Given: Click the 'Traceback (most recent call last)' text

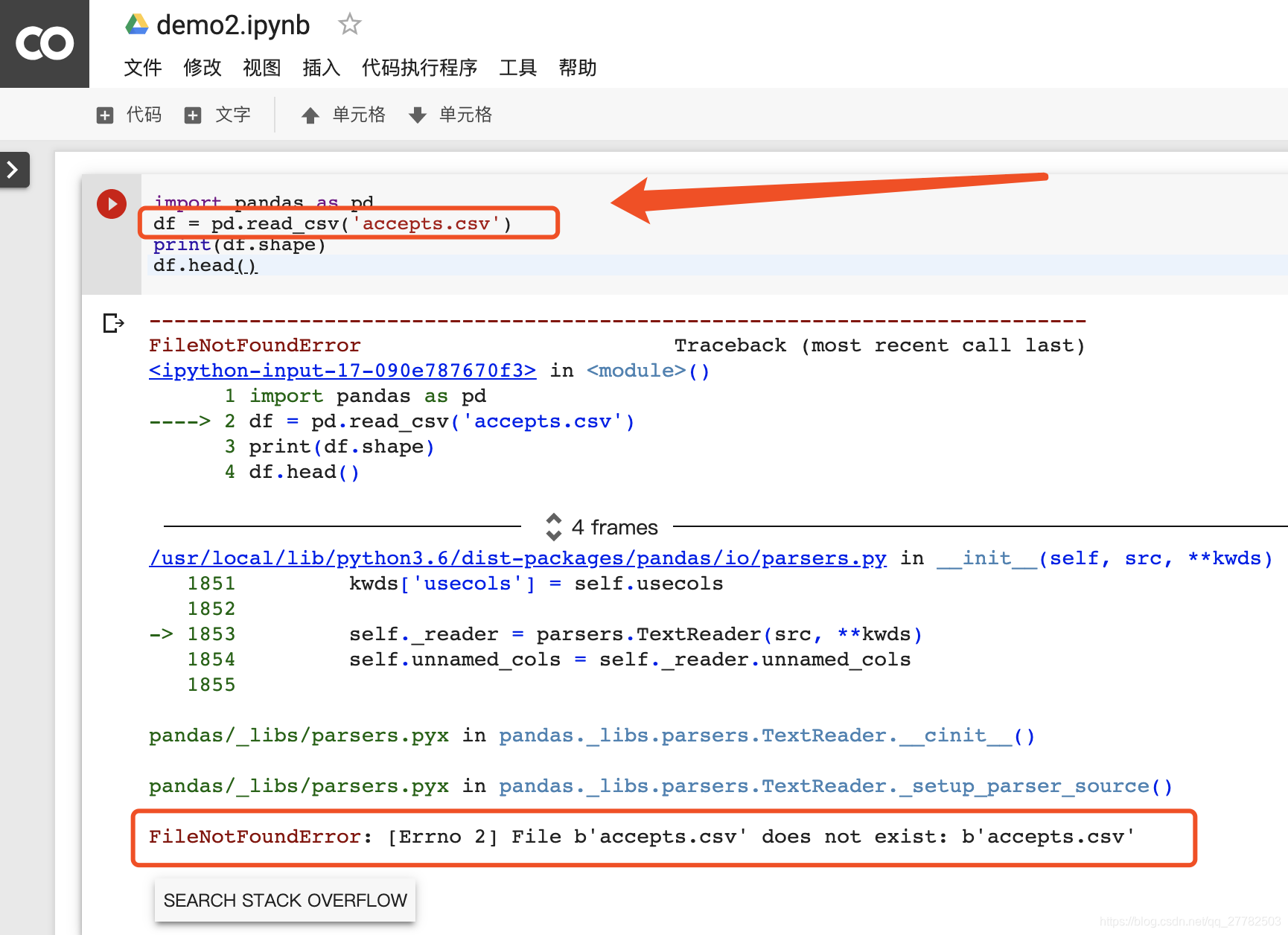Looking at the screenshot, I should click(x=879, y=345).
